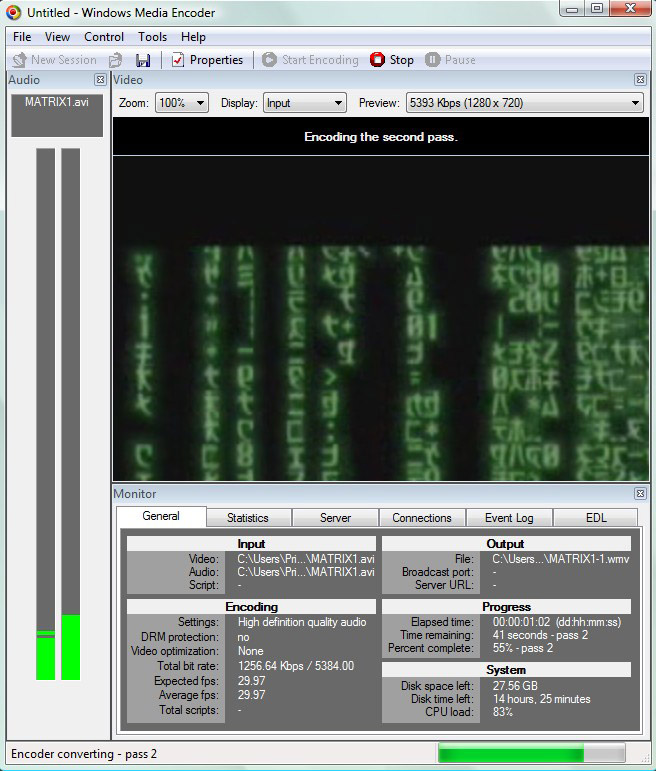Image resolution: width=656 pixels, height=771 pixels.
Task: Click '41 seconds - pass 2' remaining time
Action: 540,635
